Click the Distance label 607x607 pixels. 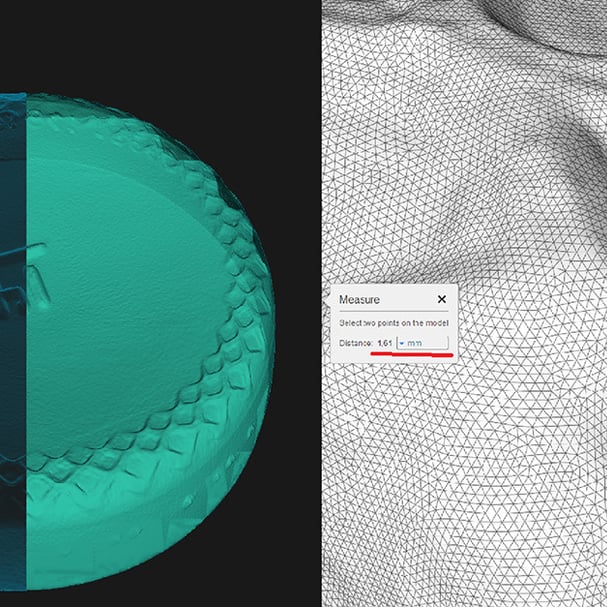(x=356, y=343)
